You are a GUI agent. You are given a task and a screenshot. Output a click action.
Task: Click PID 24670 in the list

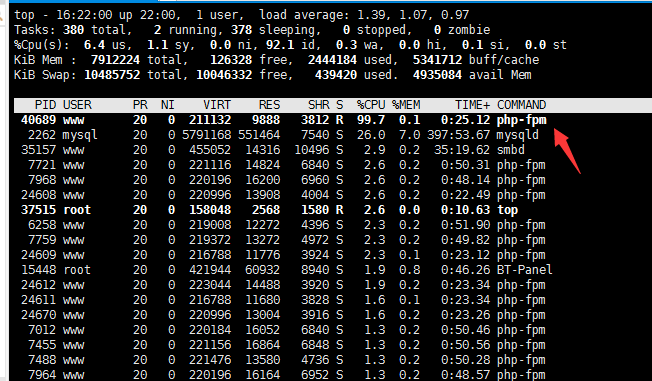pos(38,314)
